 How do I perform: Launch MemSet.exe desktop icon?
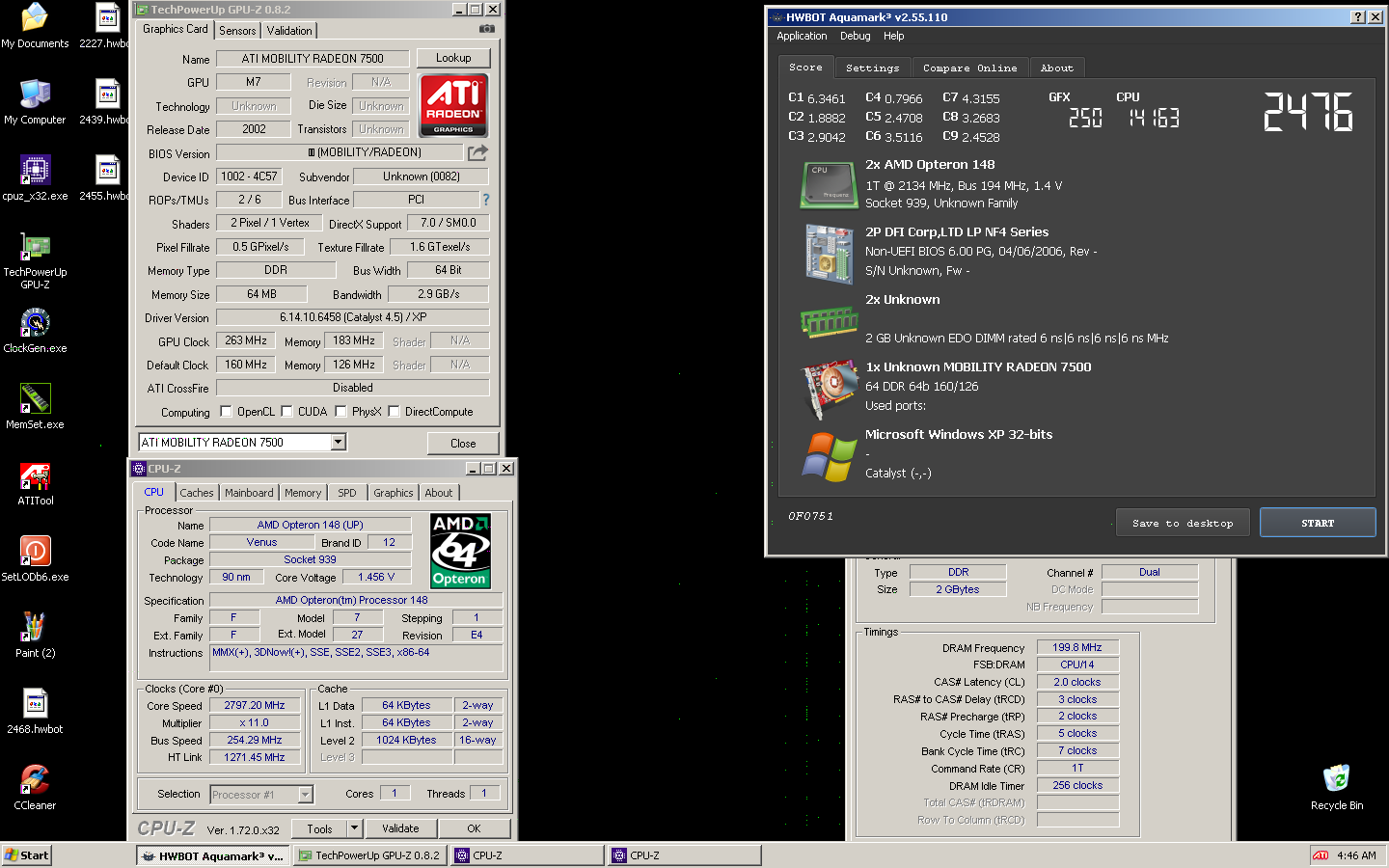[x=35, y=407]
